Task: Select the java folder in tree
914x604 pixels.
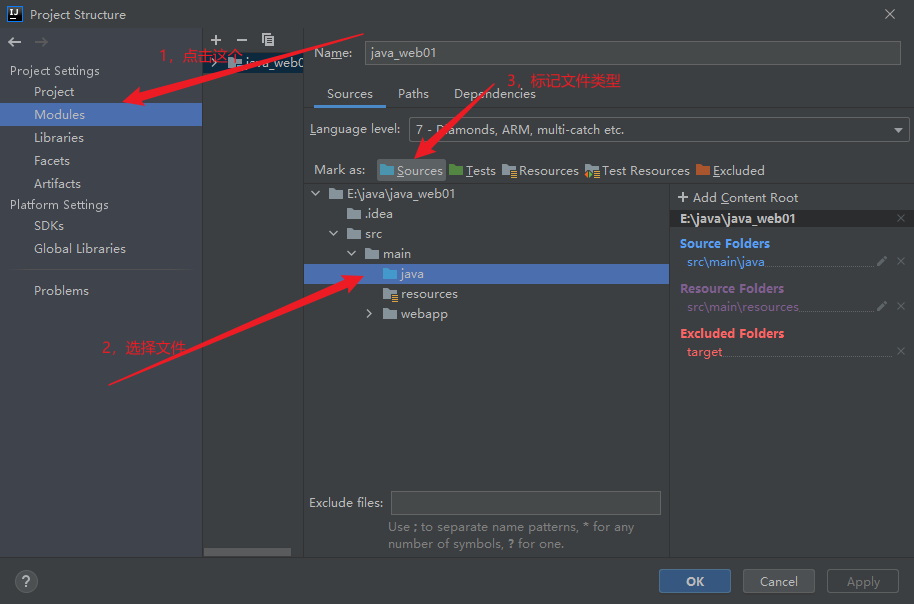Action: click(x=486, y=274)
